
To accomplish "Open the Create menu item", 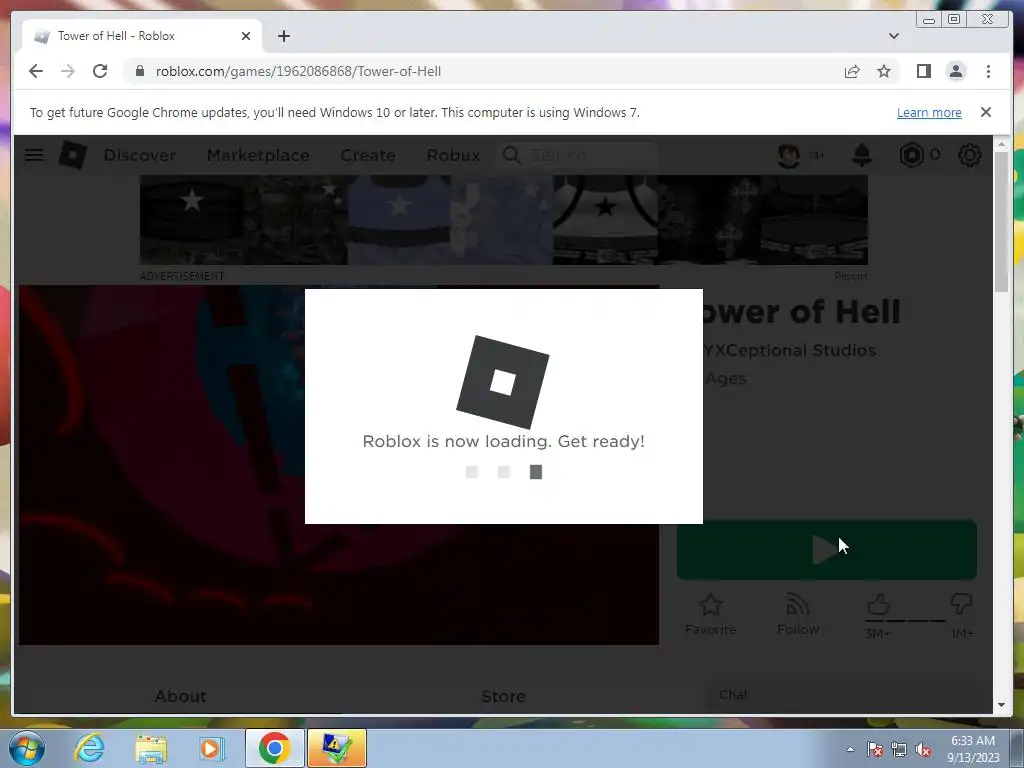I will pyautogui.click(x=368, y=155).
